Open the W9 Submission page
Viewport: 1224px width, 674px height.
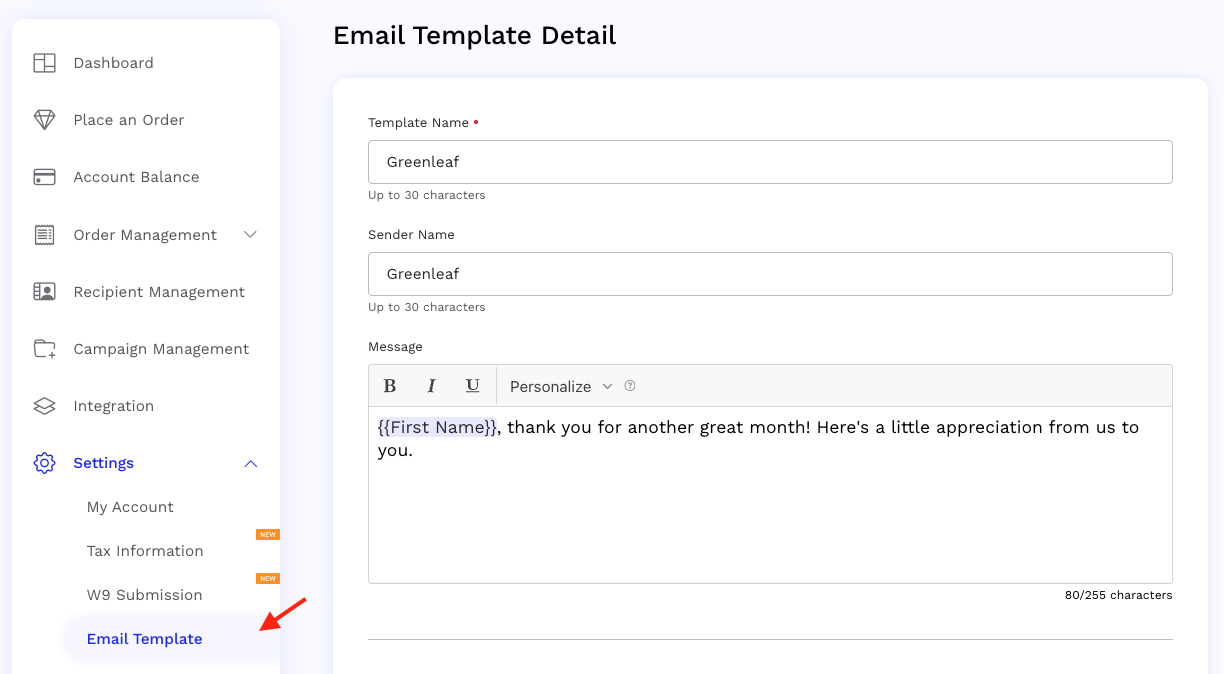click(144, 594)
